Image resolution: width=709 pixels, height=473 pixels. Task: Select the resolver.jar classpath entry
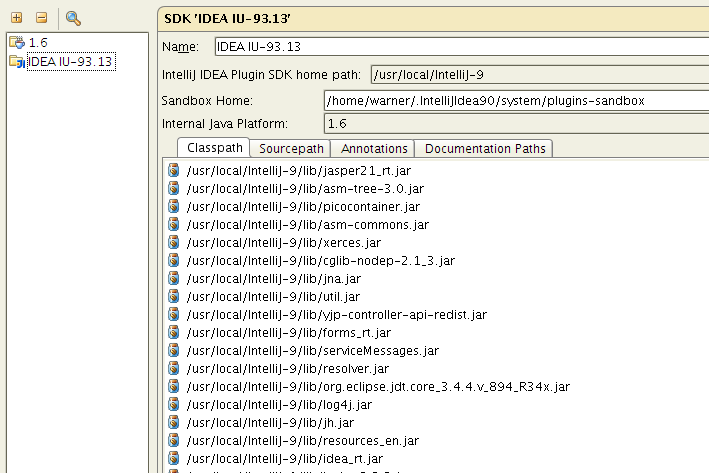click(288, 369)
